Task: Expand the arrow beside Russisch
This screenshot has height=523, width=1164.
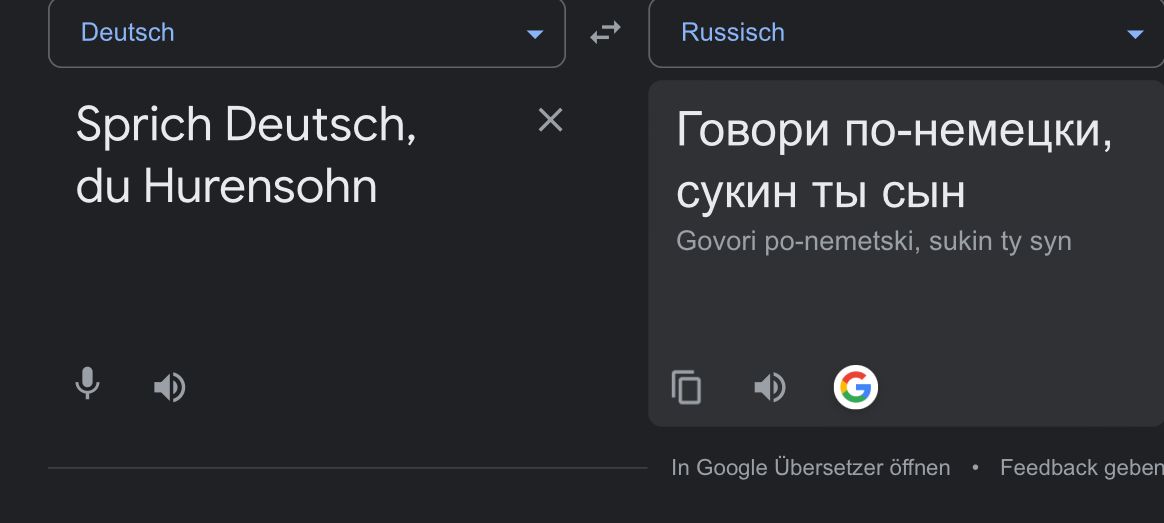Action: click(1135, 34)
